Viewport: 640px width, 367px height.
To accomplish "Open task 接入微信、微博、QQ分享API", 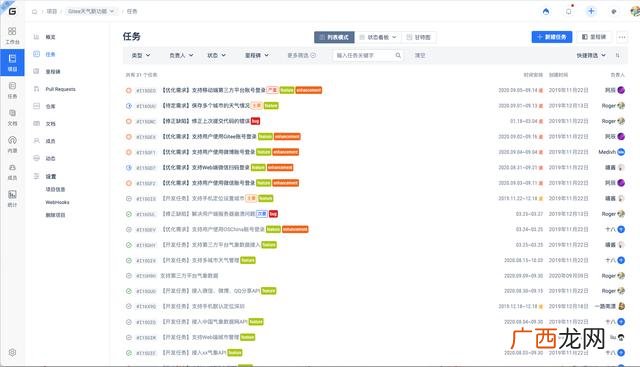I will tap(211, 291).
